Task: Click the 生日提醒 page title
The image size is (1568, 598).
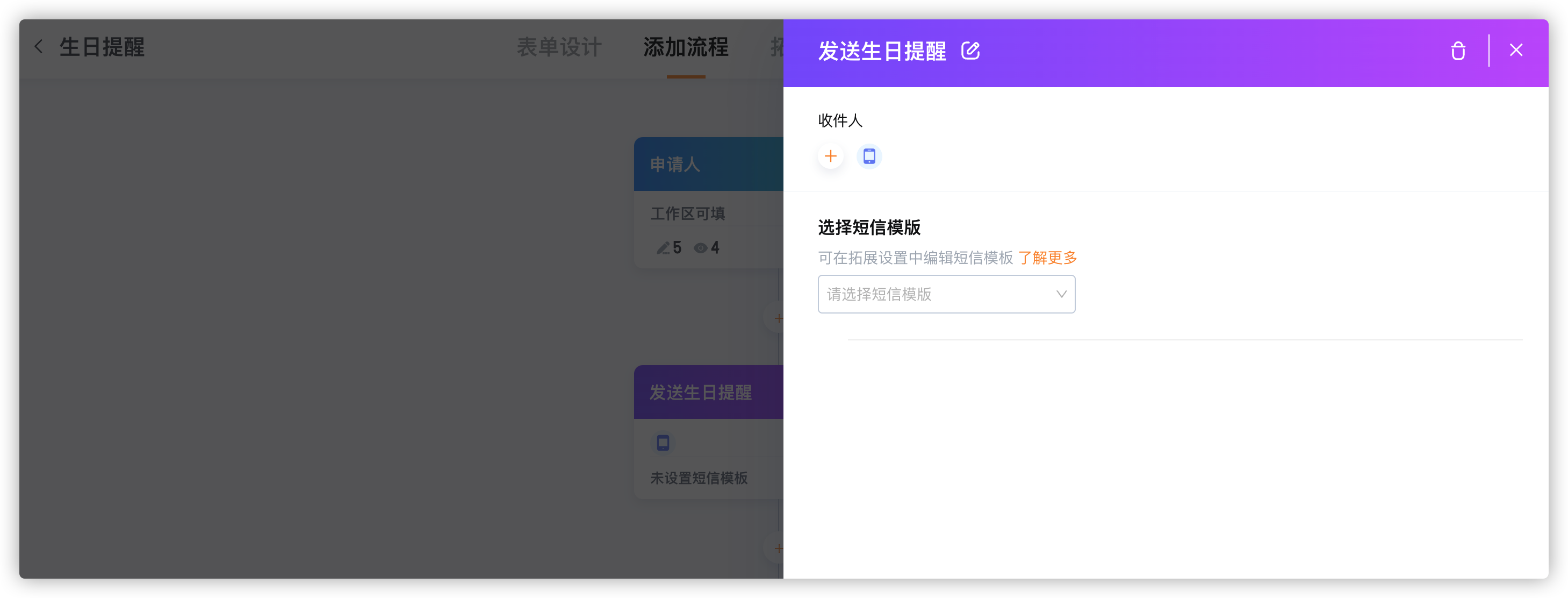Action: tap(102, 47)
